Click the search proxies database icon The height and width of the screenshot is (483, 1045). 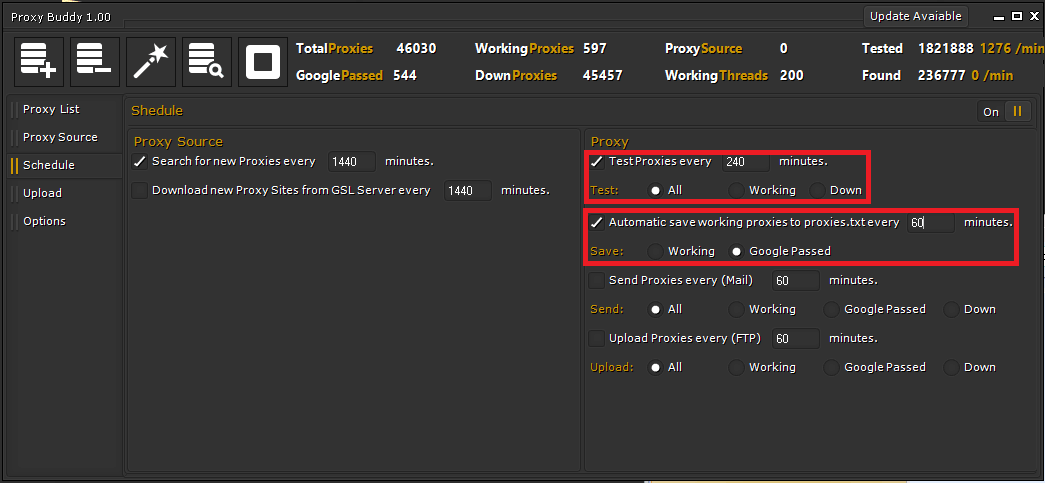(x=207, y=62)
